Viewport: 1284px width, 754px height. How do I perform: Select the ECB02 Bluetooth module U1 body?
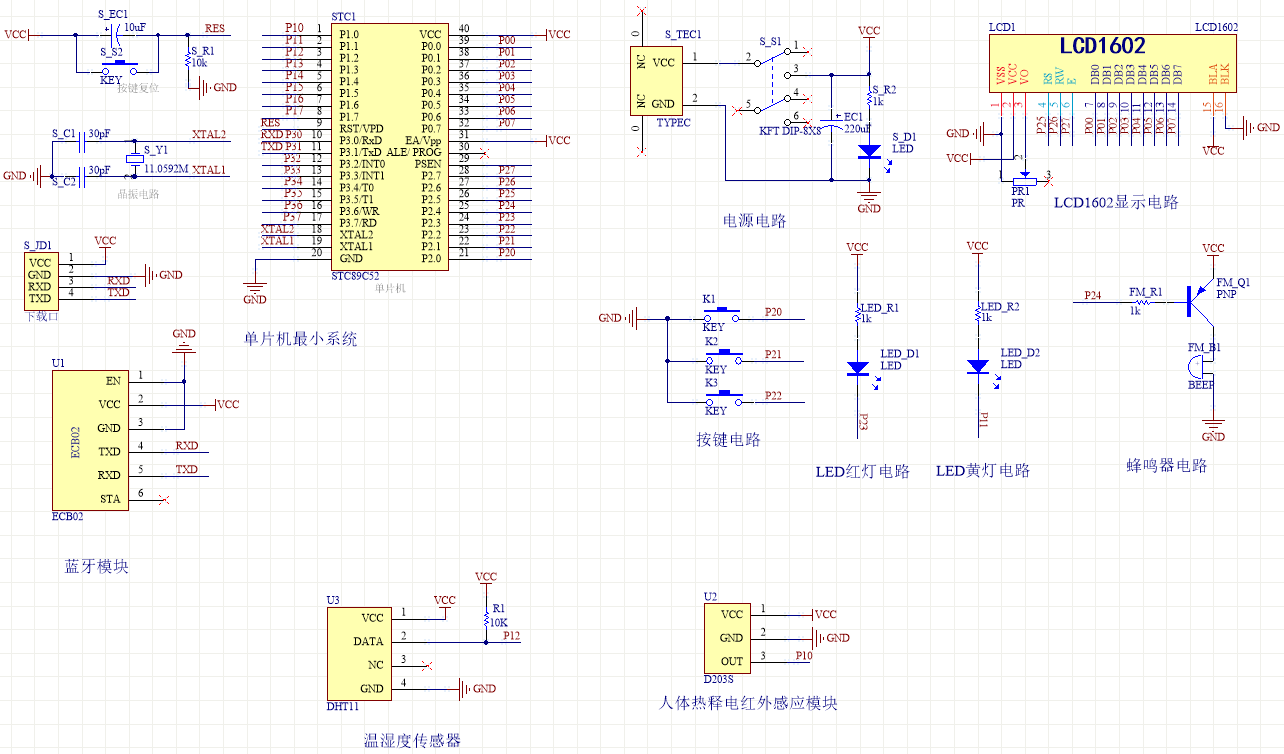coord(90,439)
